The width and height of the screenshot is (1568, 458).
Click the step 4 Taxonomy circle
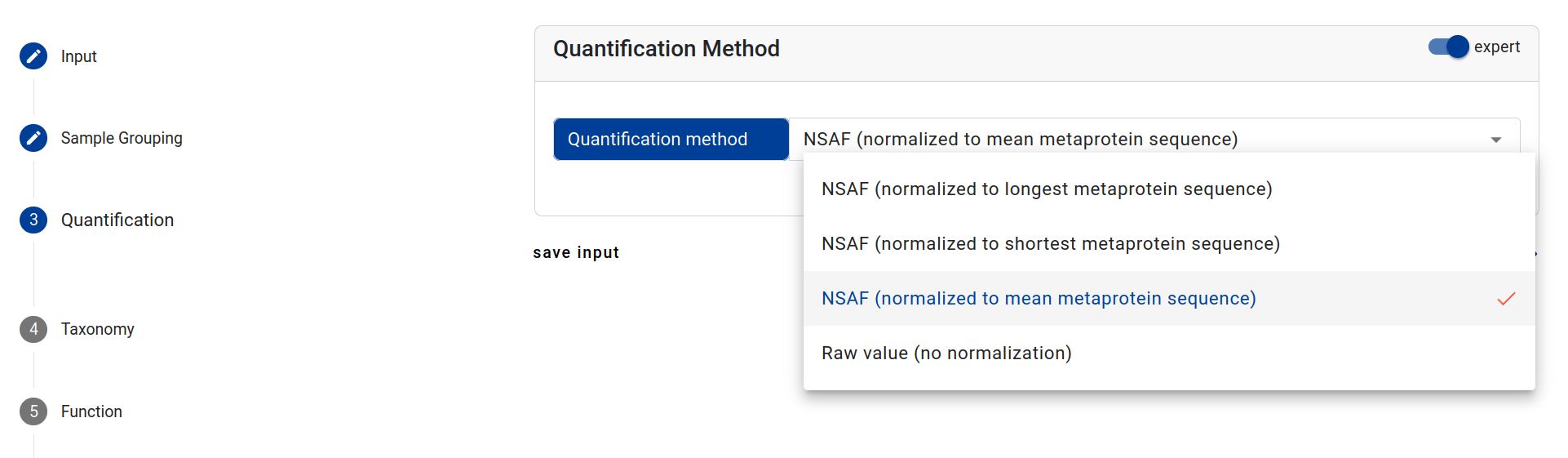click(33, 329)
